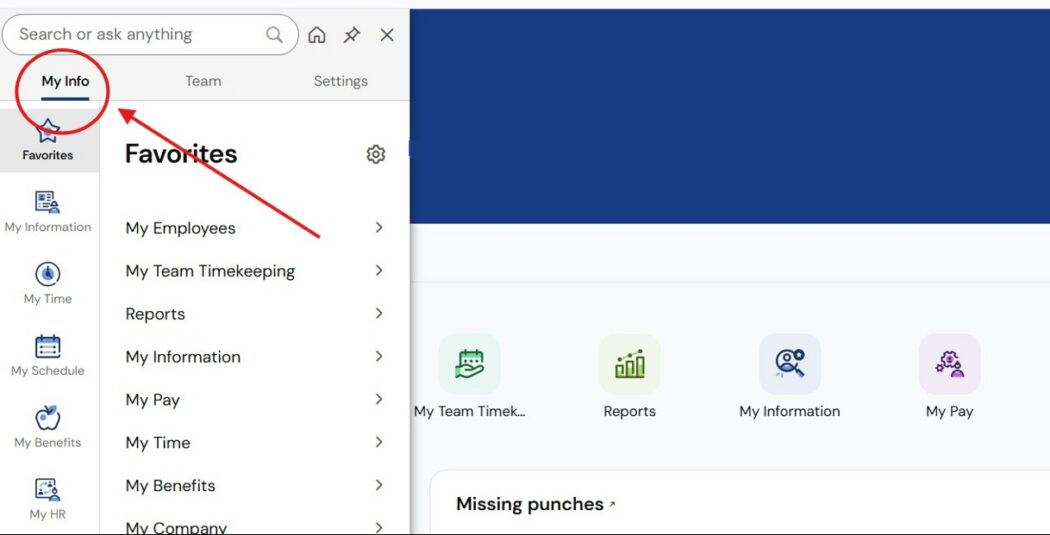Expand My Employees menu chevron
The image size is (1050, 535).
[379, 228]
